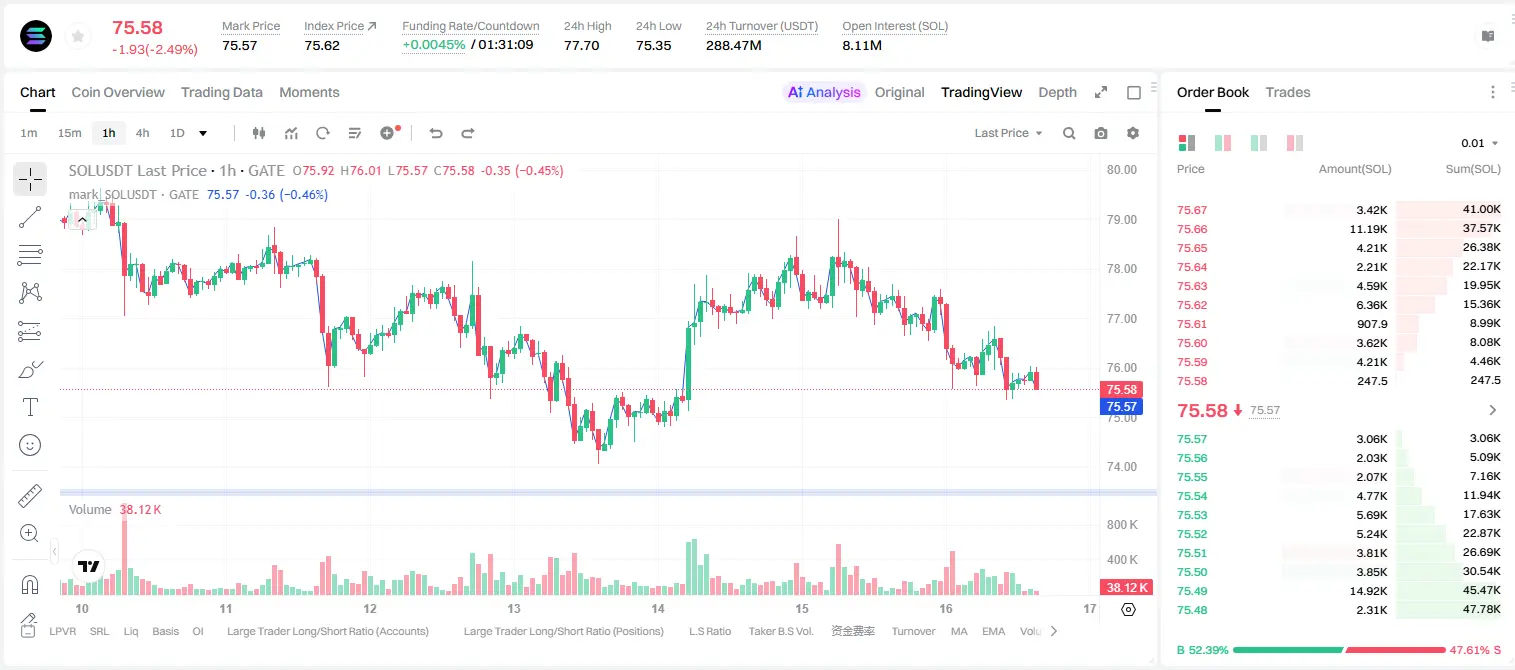Expand more timeframes next to 1D
This screenshot has width=1515, height=670.
click(203, 133)
